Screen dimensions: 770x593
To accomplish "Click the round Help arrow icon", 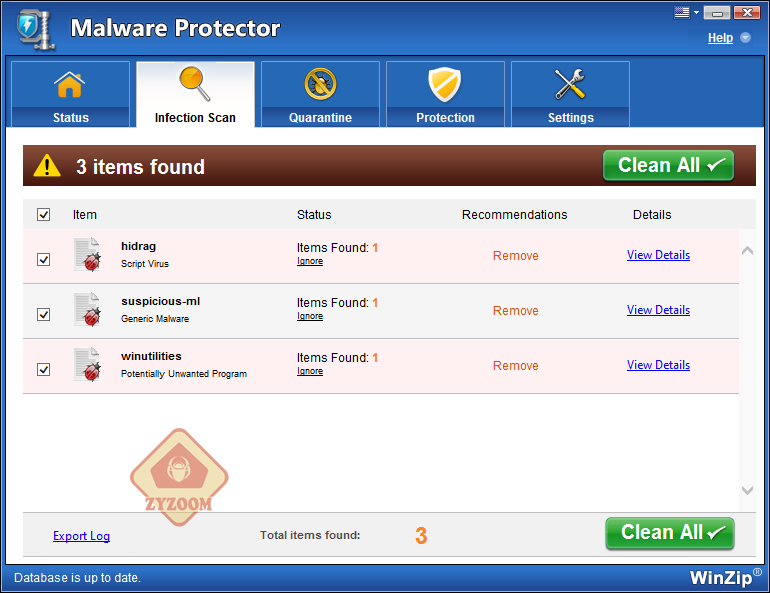I will [x=745, y=38].
